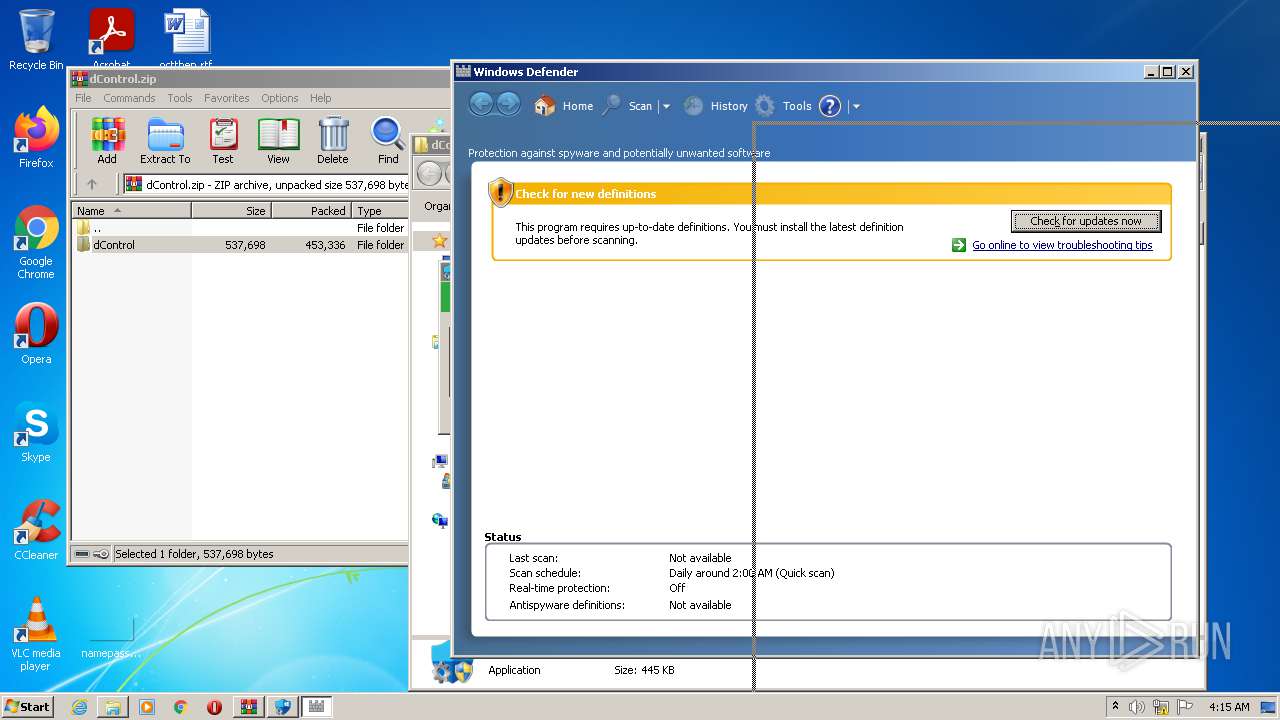Viewport: 1280px width, 720px height.
Task: Expand the Help options dropdown arrow
Action: (856, 106)
